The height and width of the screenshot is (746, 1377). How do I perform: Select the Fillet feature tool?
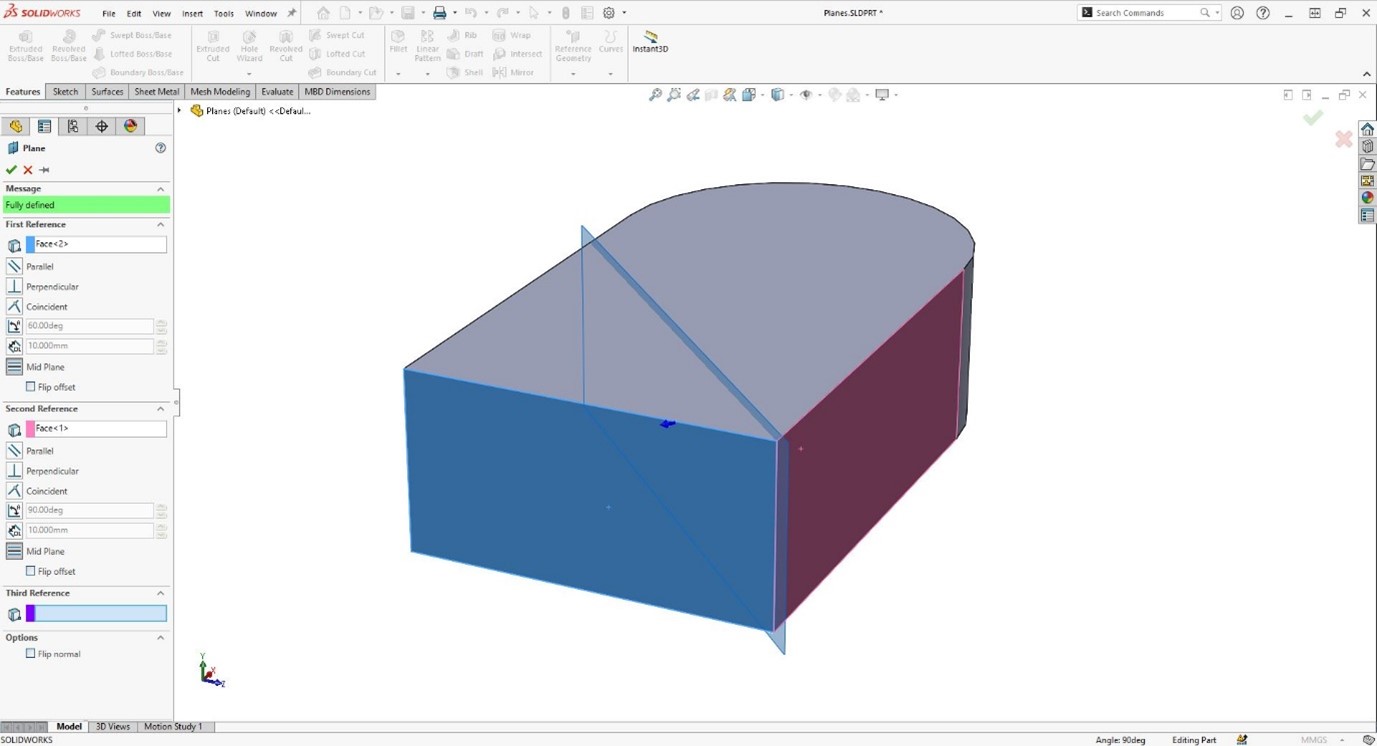click(x=398, y=40)
